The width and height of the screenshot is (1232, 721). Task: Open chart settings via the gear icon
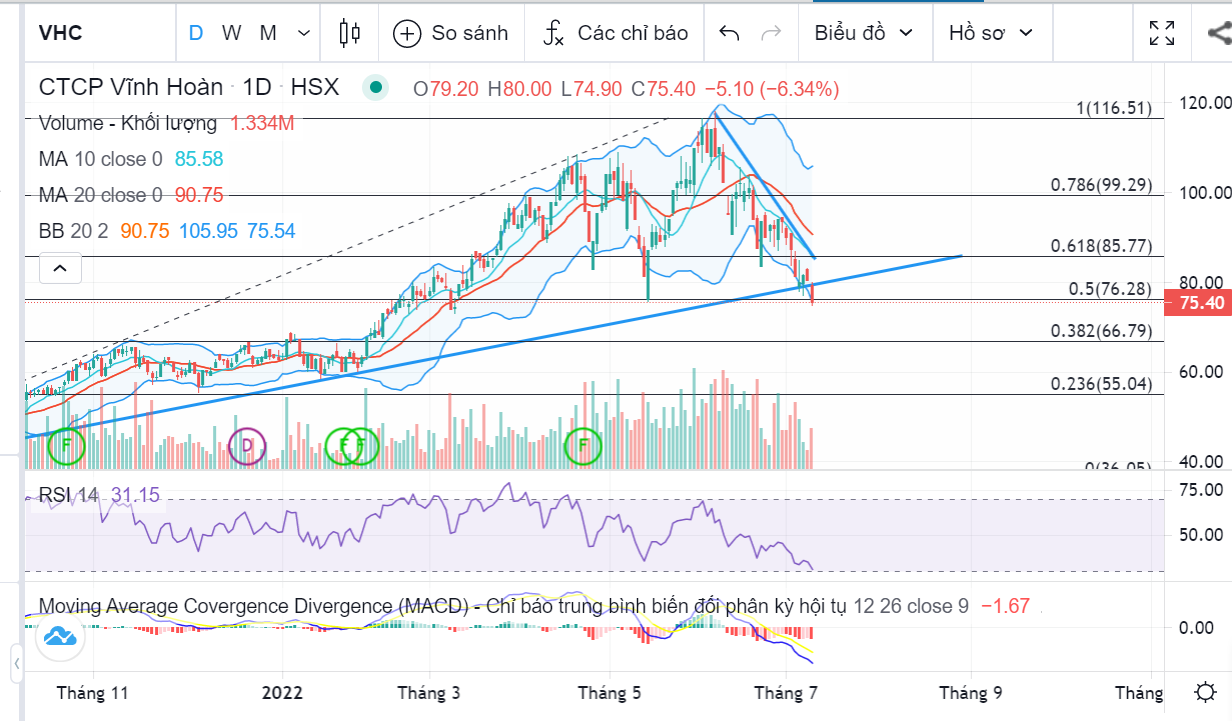[x=1206, y=692]
